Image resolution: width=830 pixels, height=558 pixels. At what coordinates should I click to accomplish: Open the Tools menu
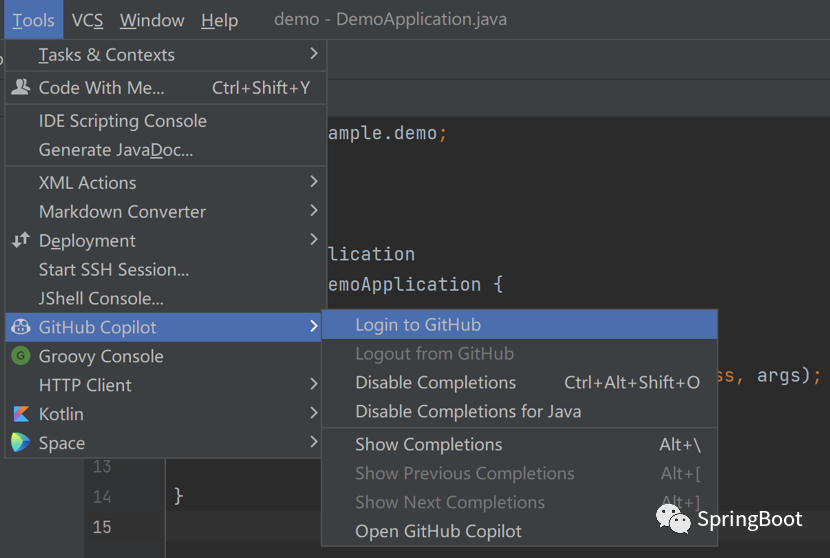click(x=33, y=20)
